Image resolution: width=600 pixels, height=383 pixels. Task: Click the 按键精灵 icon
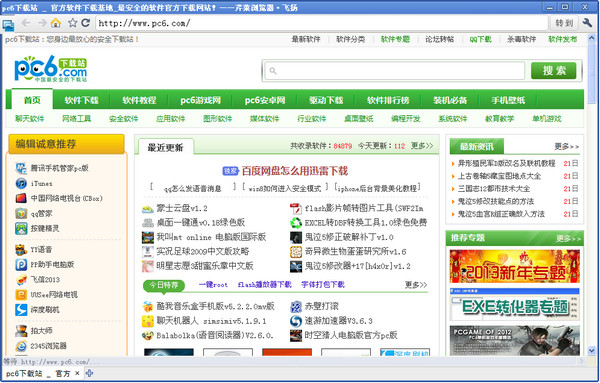[x=21, y=228]
